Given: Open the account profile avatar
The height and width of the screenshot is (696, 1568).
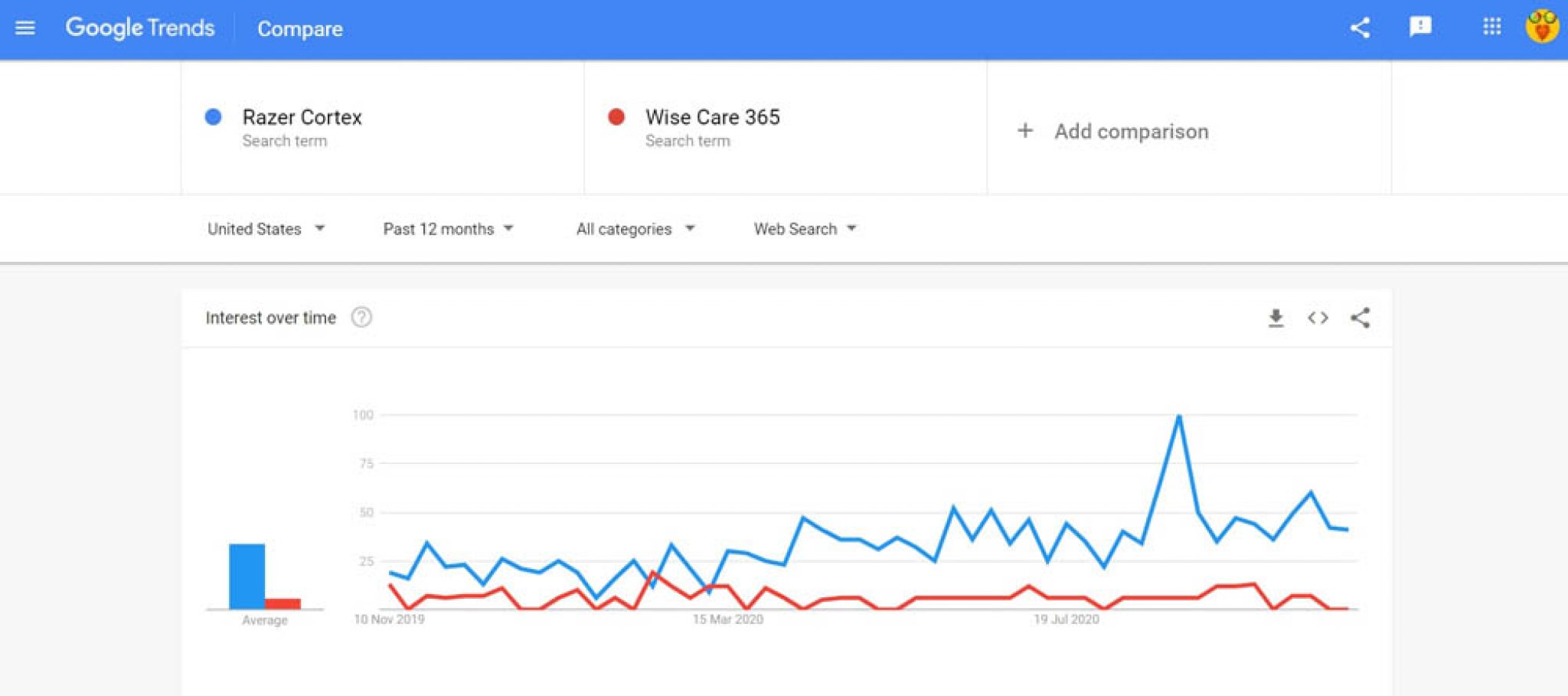Looking at the screenshot, I should click(x=1542, y=27).
